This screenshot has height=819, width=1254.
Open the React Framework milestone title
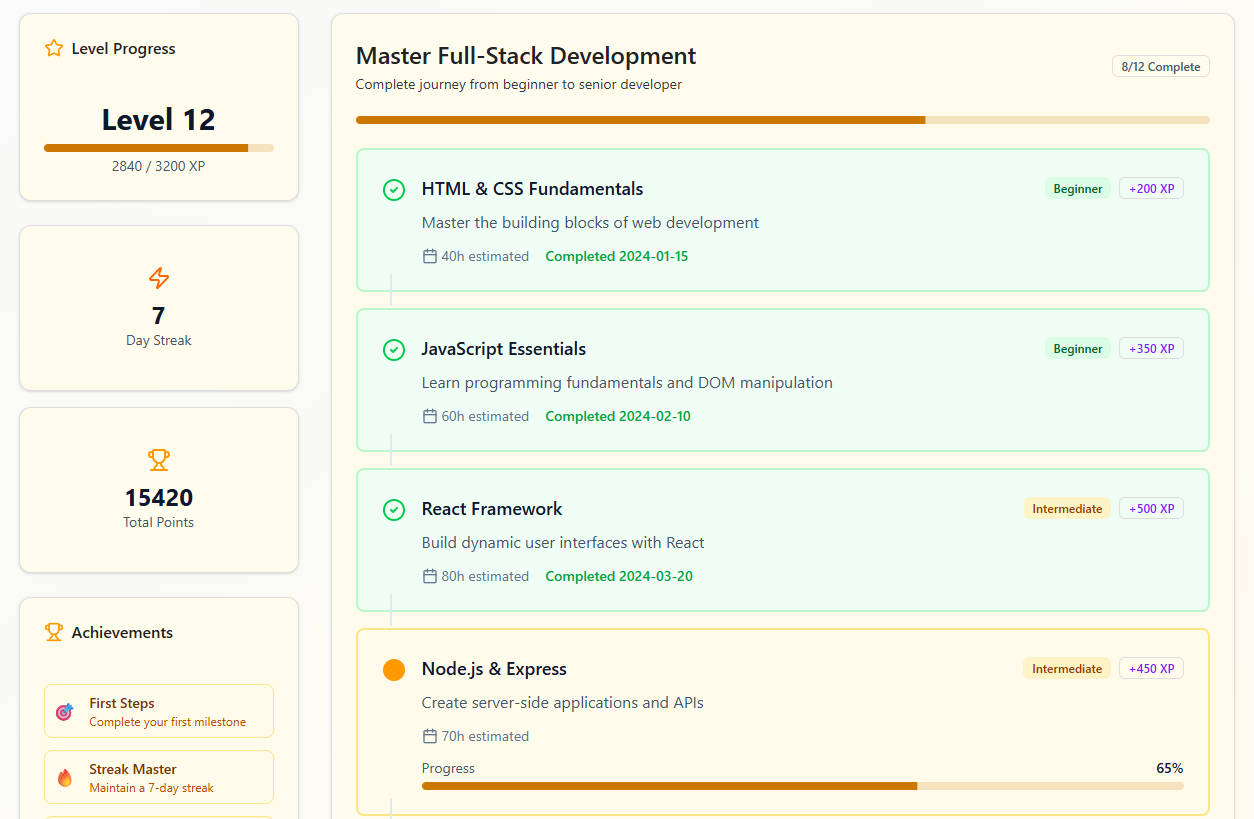(x=492, y=509)
